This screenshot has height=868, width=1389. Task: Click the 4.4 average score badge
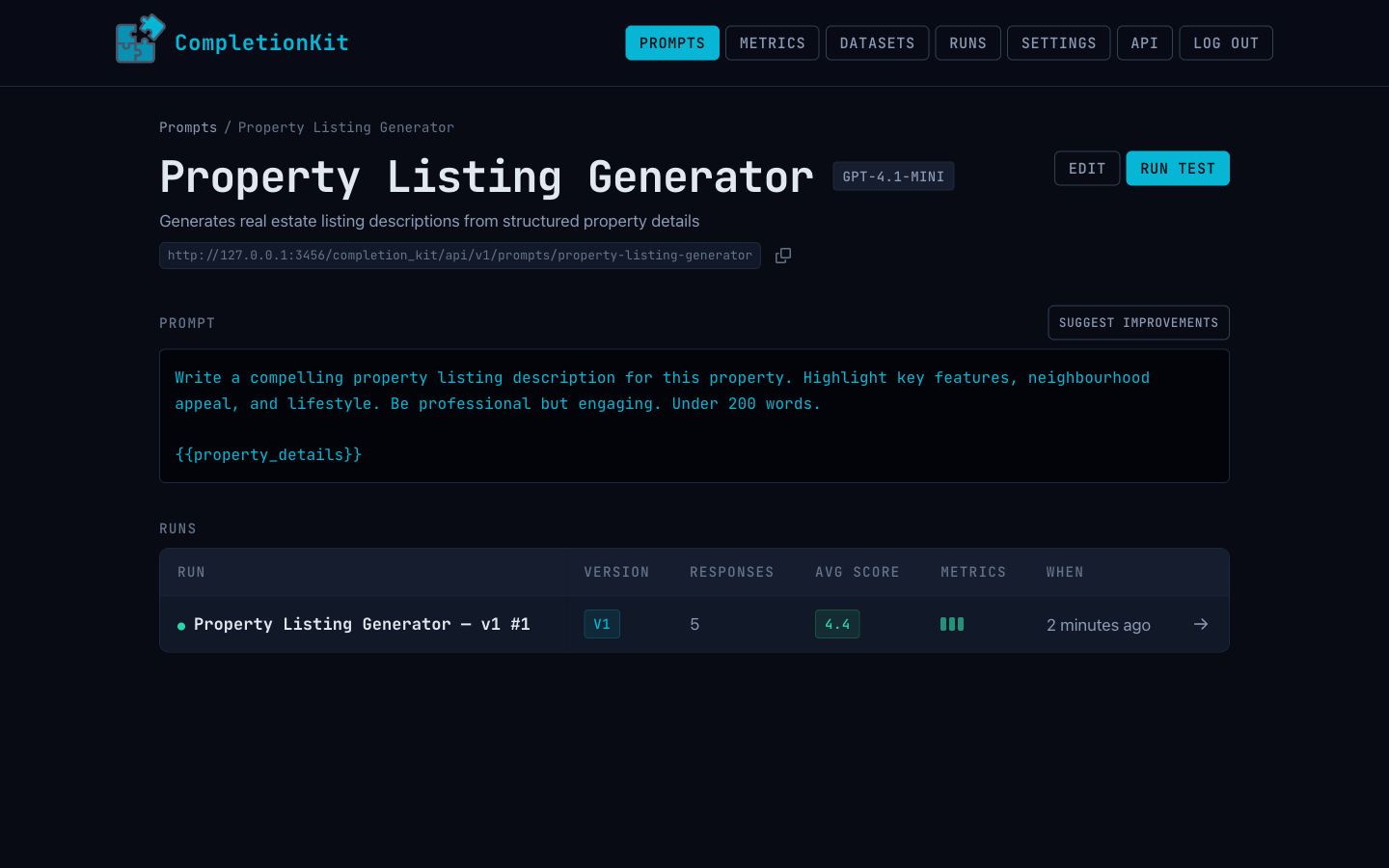pos(836,624)
